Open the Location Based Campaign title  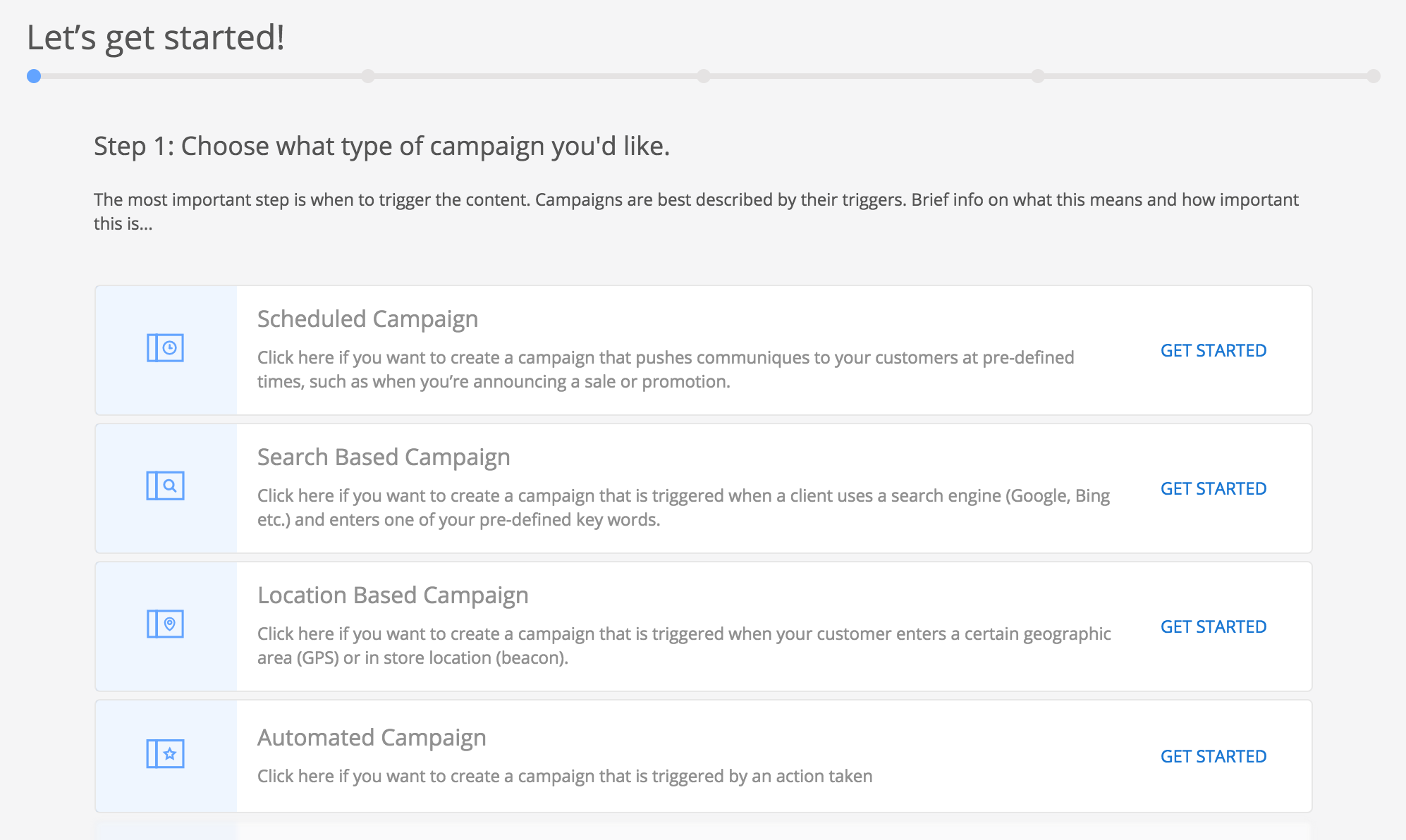(x=393, y=595)
